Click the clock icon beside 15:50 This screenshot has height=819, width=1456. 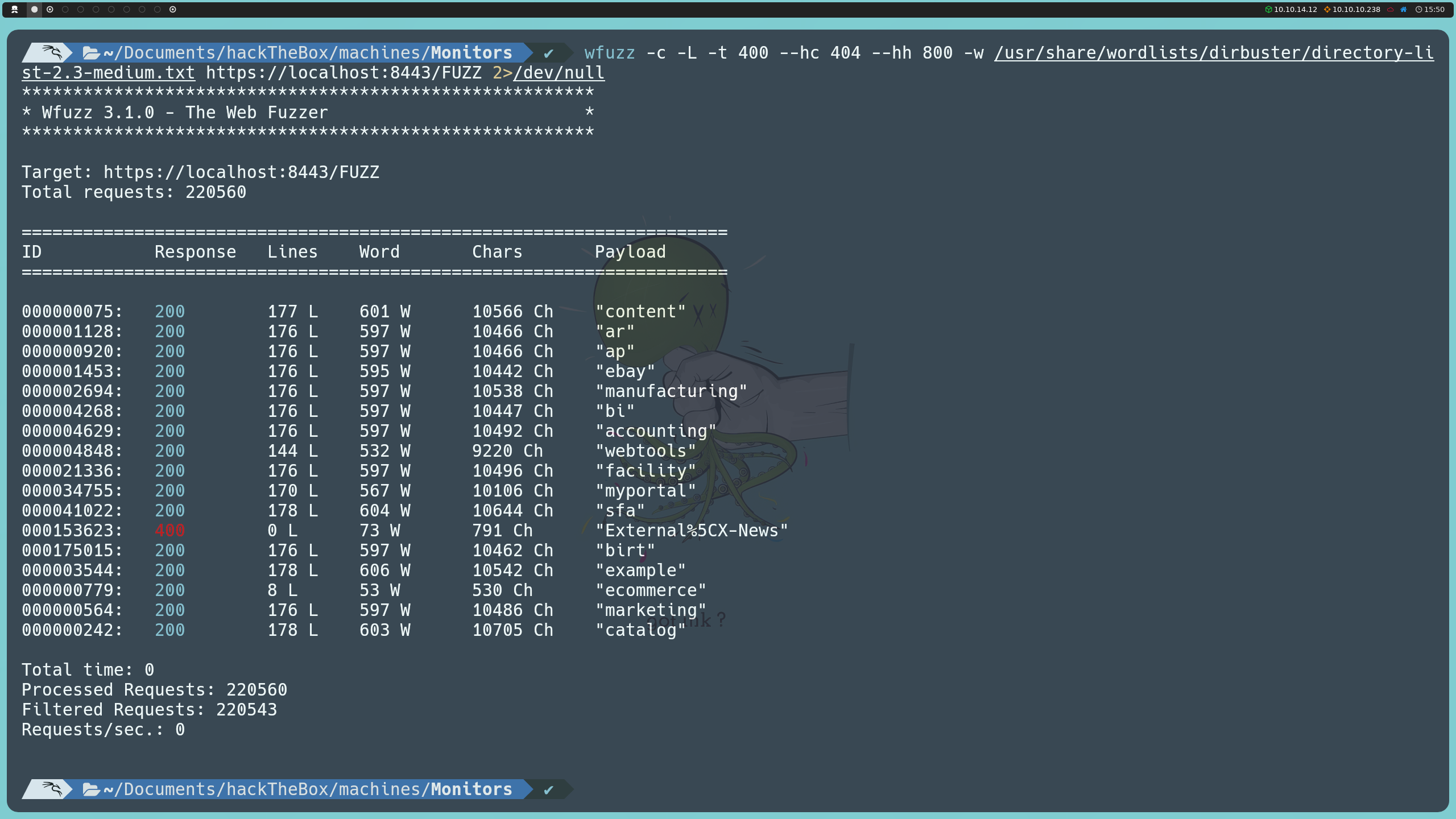coord(1418,9)
